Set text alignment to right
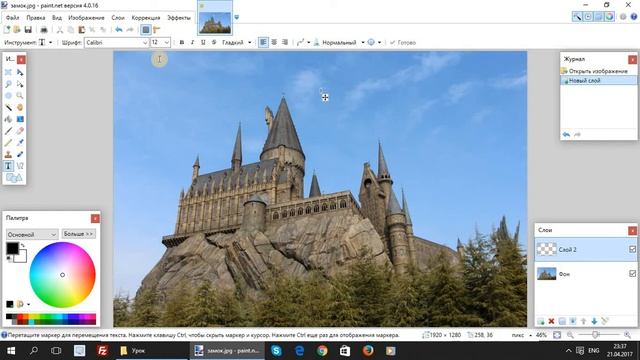The height and width of the screenshot is (360, 640). 285,42
